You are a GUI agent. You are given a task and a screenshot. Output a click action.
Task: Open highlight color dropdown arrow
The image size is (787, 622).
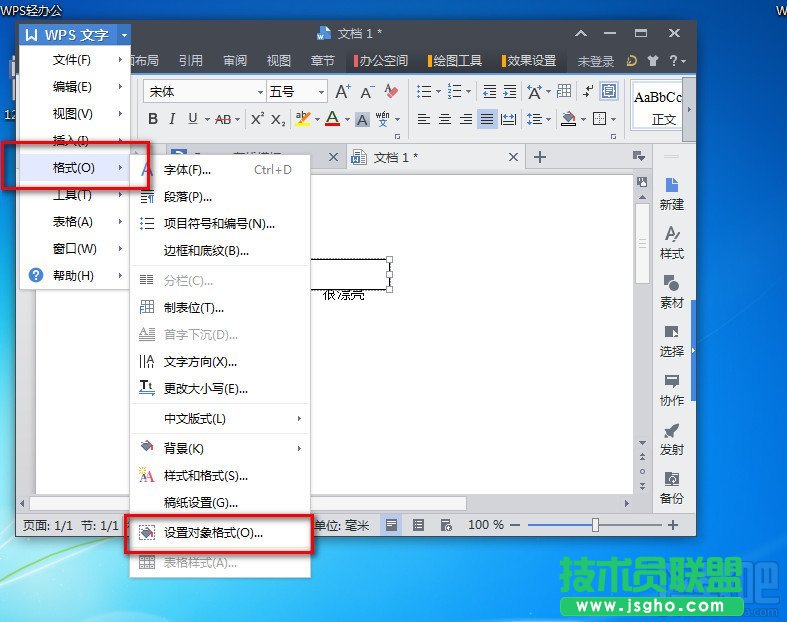coord(317,119)
